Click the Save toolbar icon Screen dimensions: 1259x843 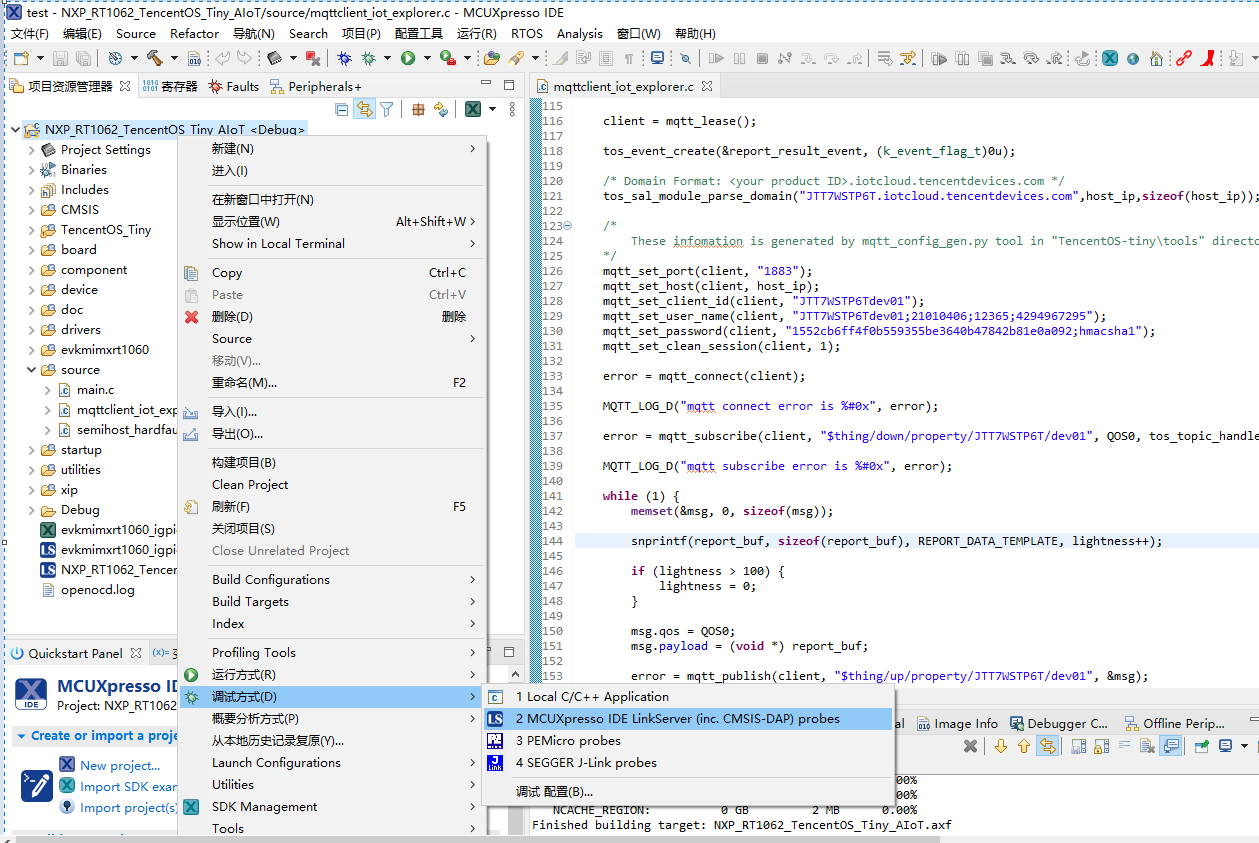click(60, 58)
